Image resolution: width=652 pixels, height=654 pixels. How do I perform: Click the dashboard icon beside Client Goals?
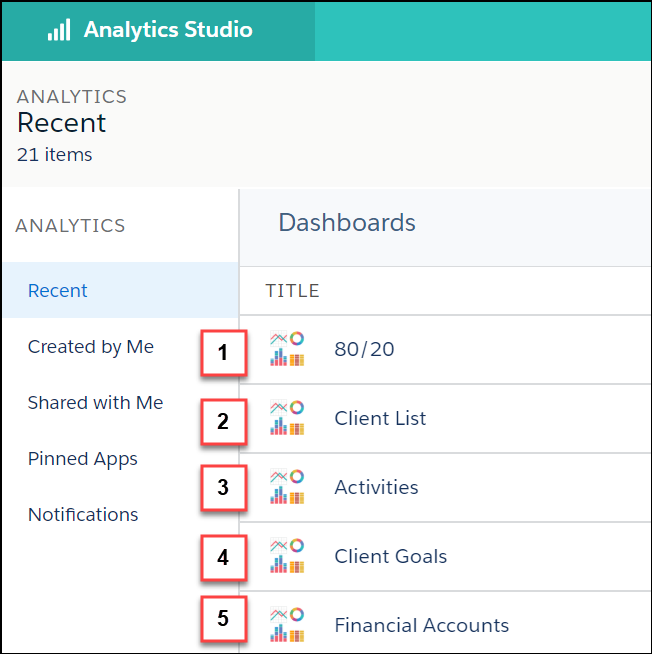pos(287,556)
